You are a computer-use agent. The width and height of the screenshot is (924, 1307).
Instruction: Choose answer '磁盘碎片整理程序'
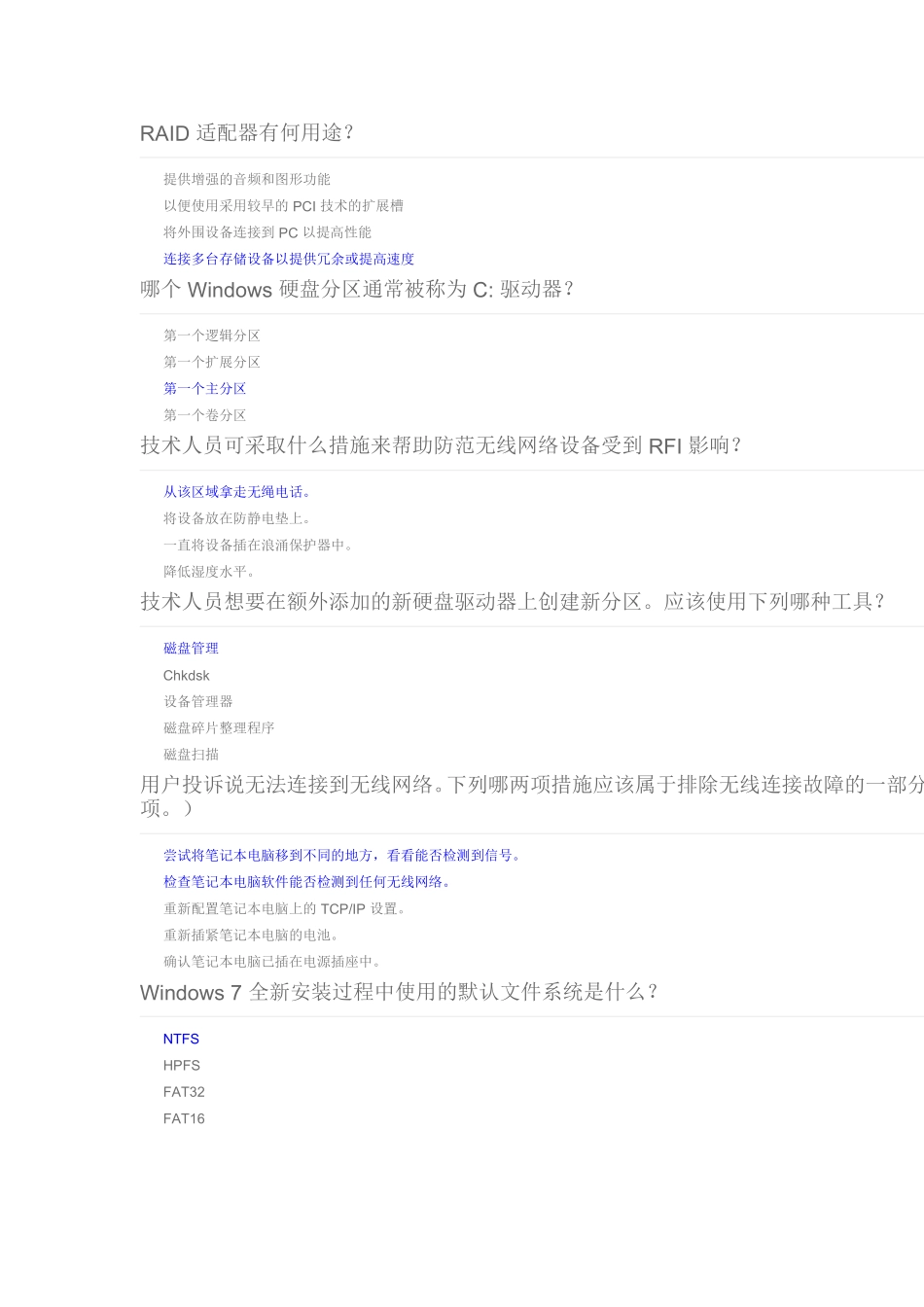click(x=219, y=727)
